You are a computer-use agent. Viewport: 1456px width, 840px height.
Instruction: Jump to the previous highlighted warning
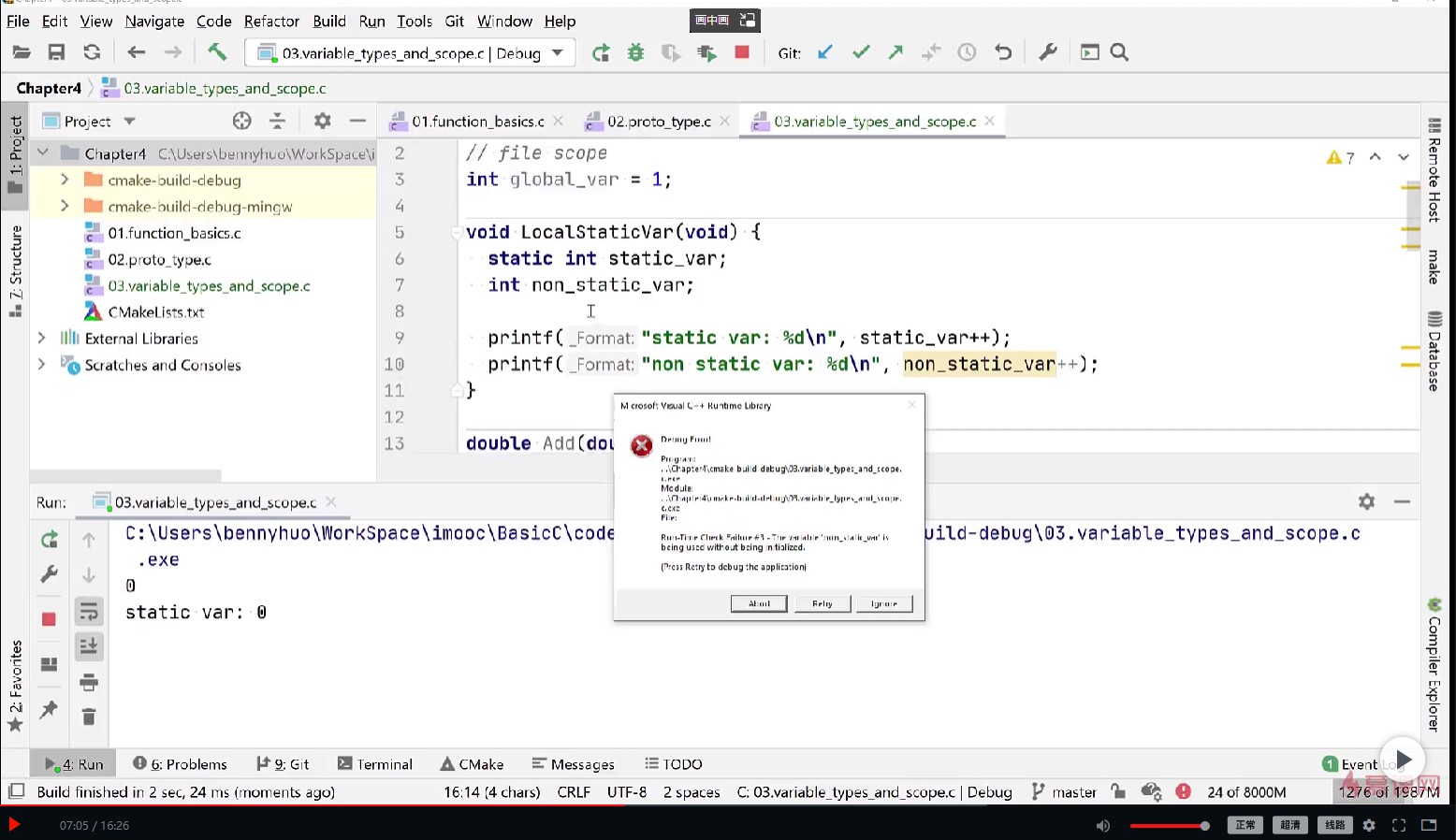(1375, 157)
